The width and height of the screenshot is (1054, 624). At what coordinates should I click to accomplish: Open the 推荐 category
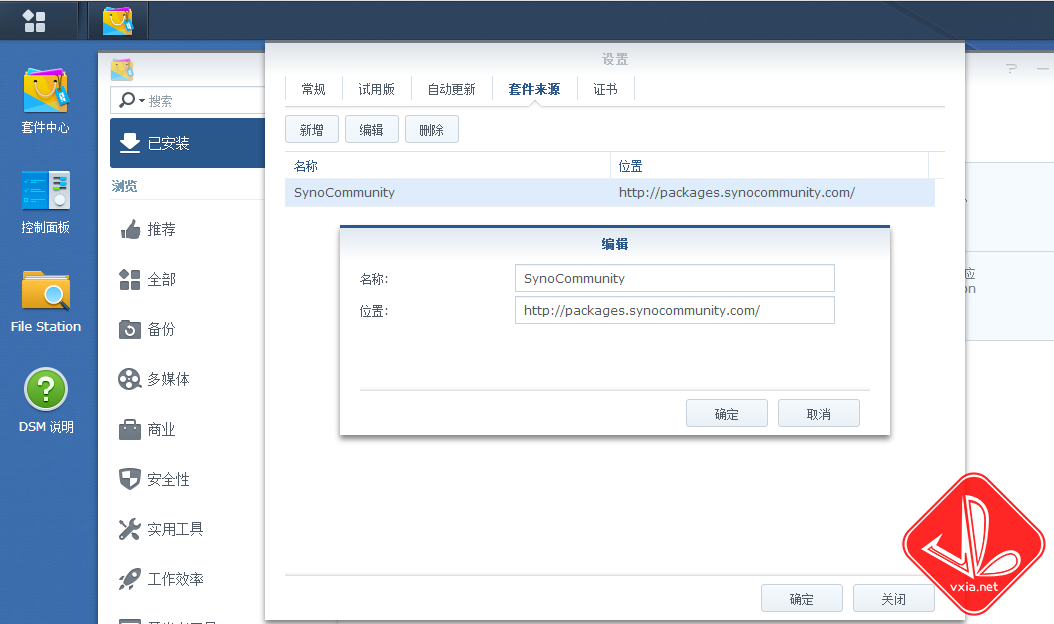tap(188, 229)
